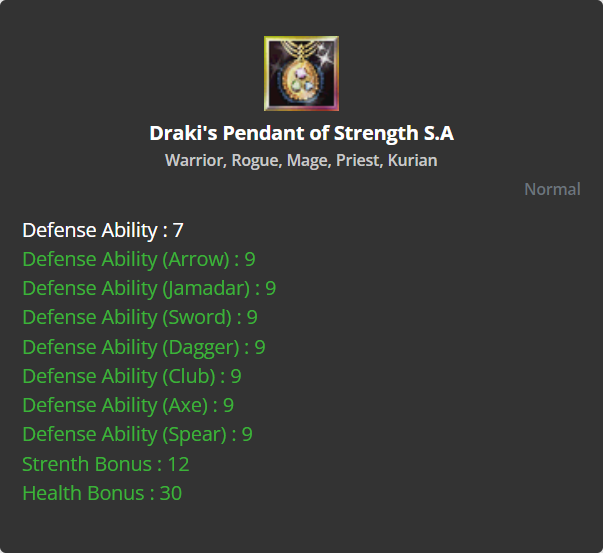Viewport: 603px width, 554px height.
Task: Select the Defense Ability (Spear) stat line
Action: [x=137, y=434]
